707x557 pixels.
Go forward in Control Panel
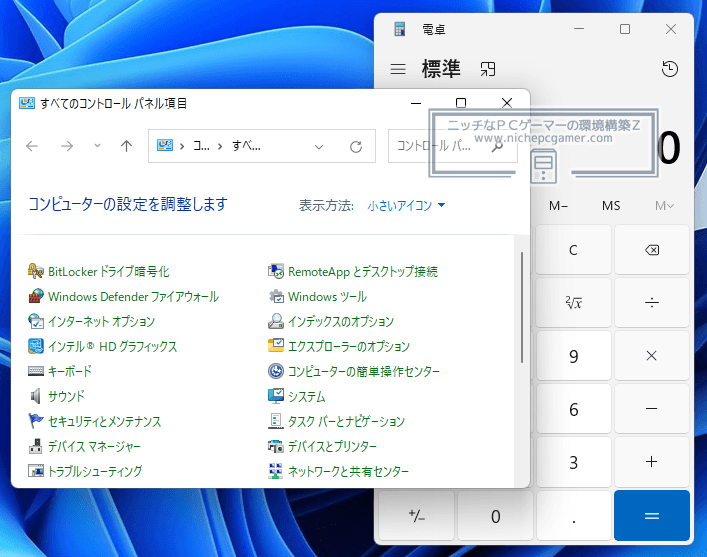point(67,146)
